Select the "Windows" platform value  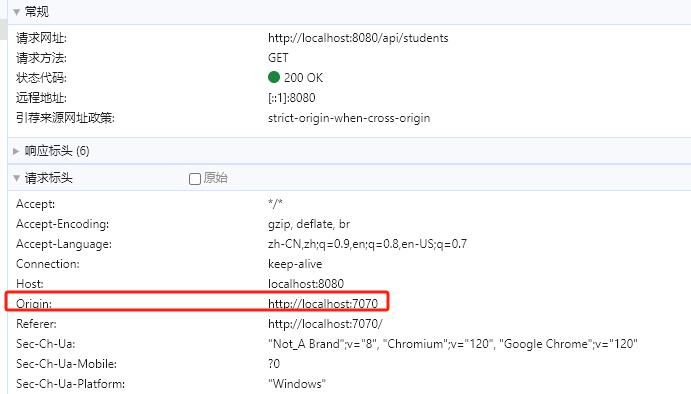(297, 384)
